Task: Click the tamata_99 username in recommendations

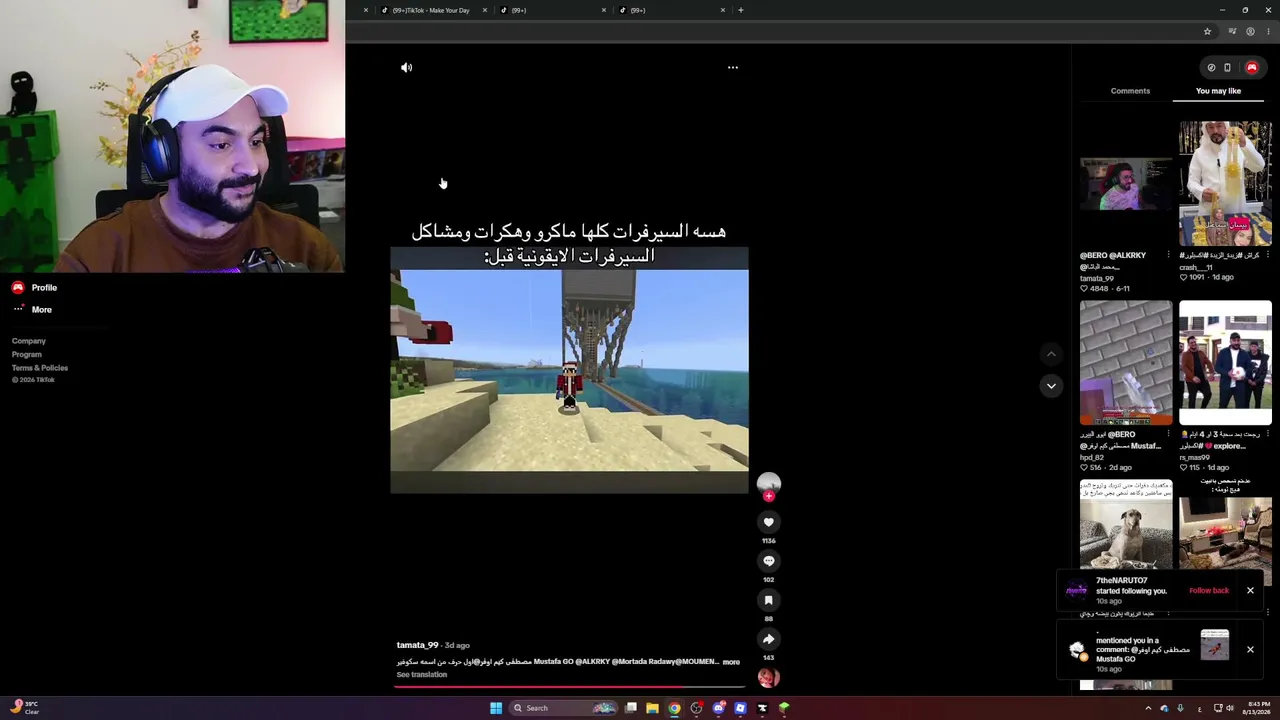Action: (1097, 278)
